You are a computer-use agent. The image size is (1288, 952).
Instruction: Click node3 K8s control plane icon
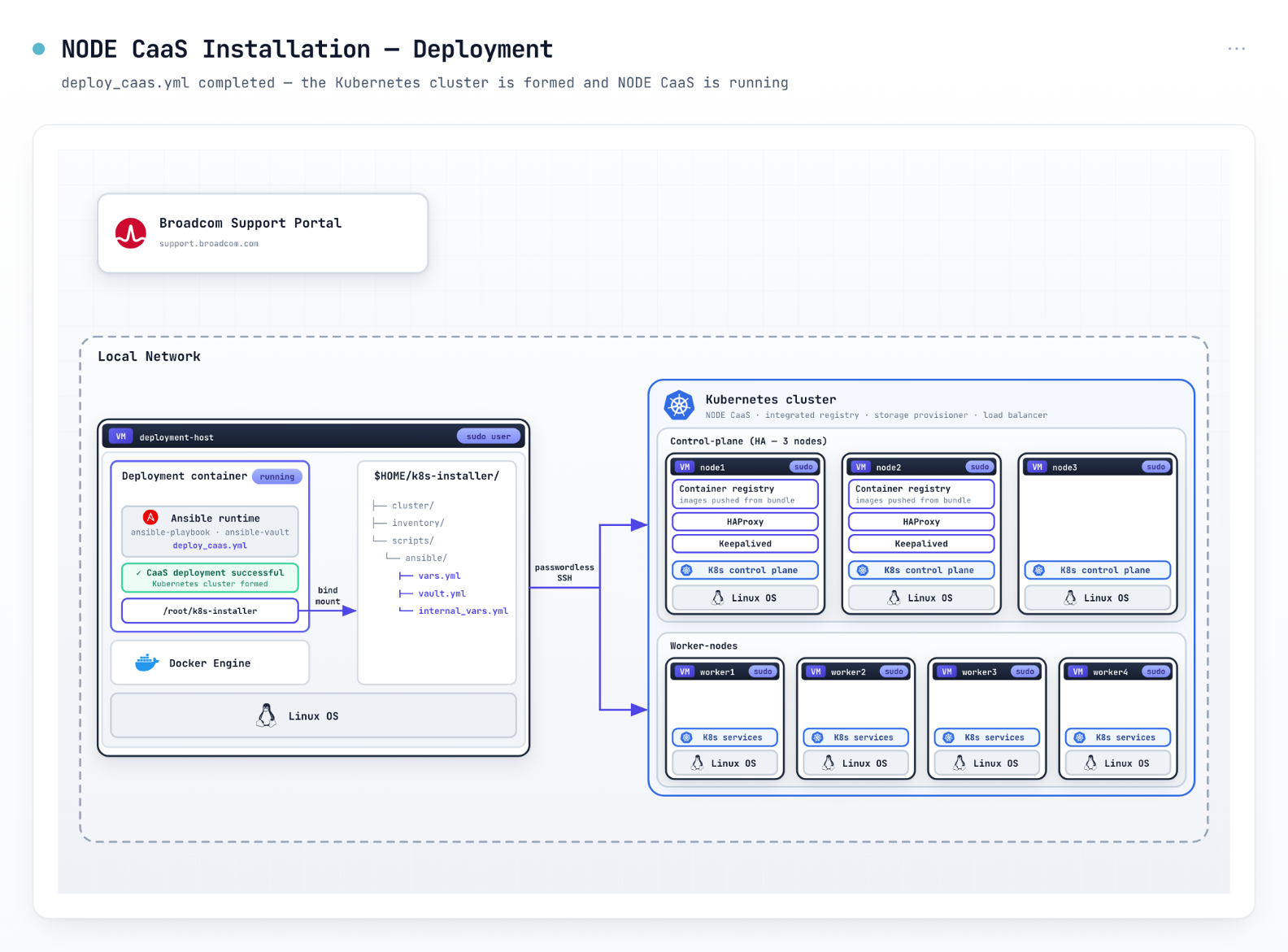pos(1039,570)
